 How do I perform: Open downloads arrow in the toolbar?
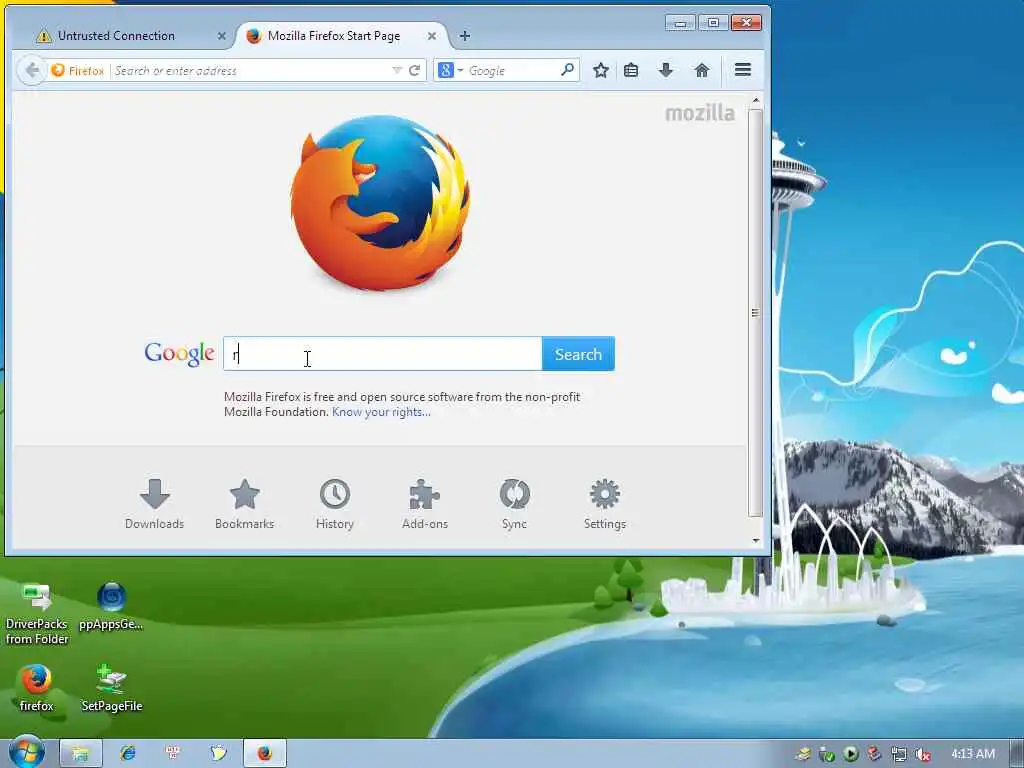pos(665,71)
